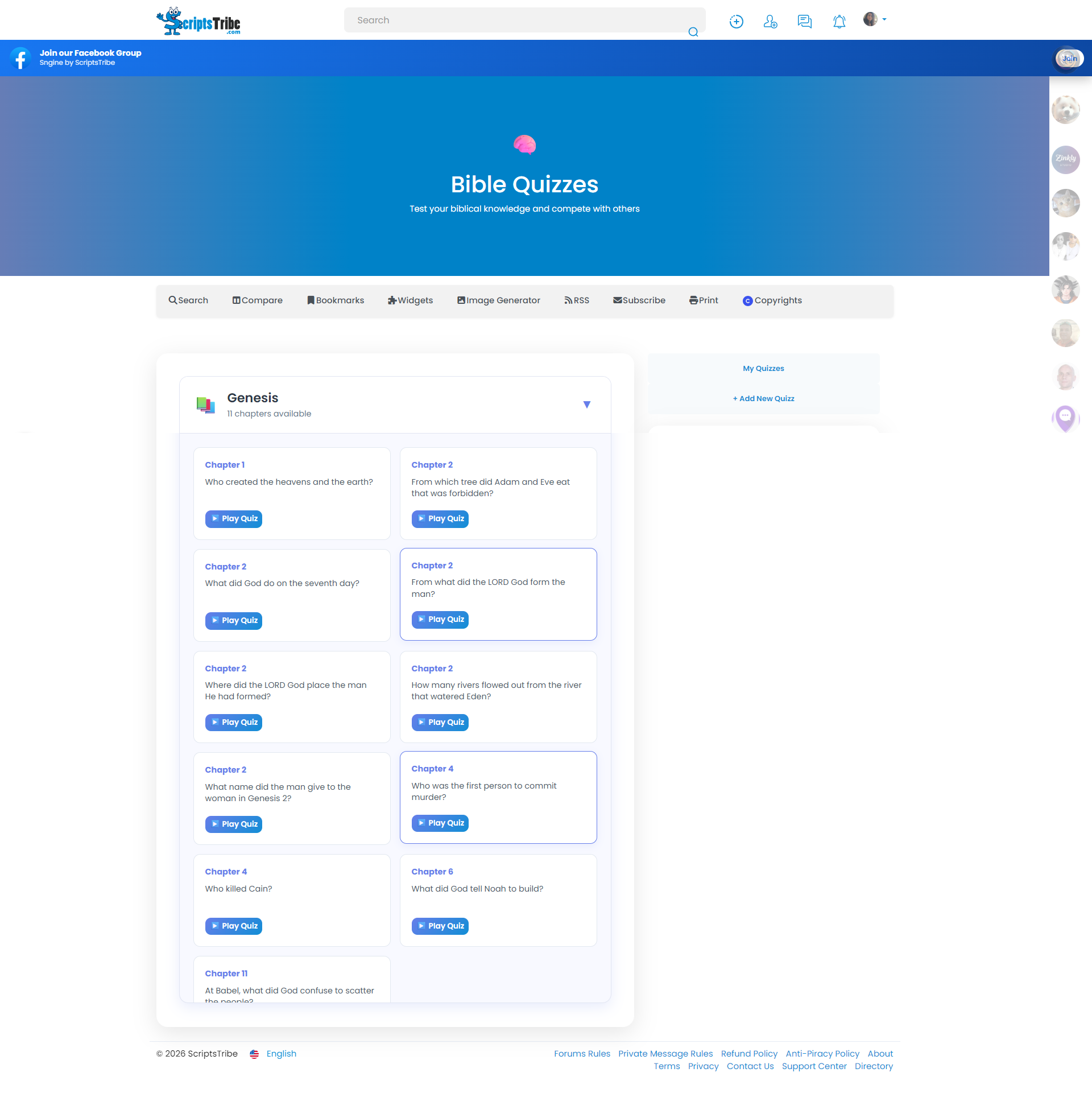Click the search magnifier icon
1092x1093 pixels.
click(x=693, y=32)
